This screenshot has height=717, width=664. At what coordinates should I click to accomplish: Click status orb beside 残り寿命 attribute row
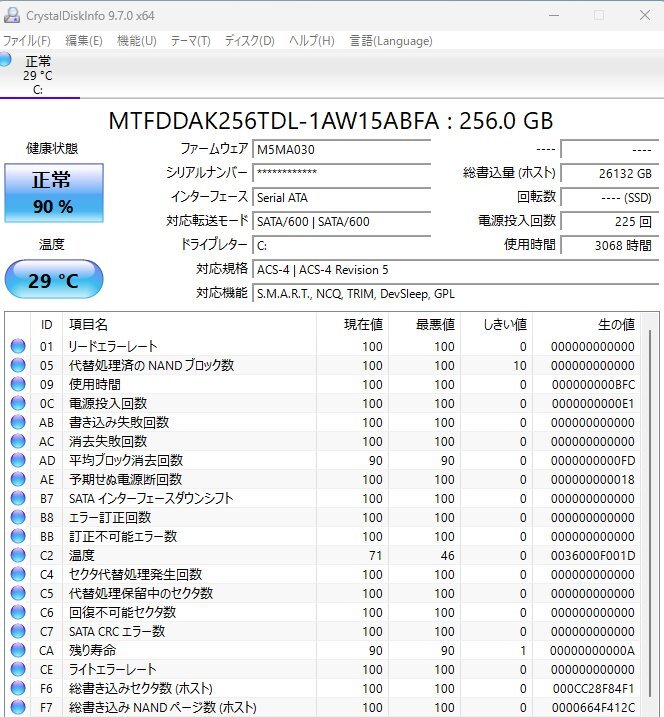[18, 650]
